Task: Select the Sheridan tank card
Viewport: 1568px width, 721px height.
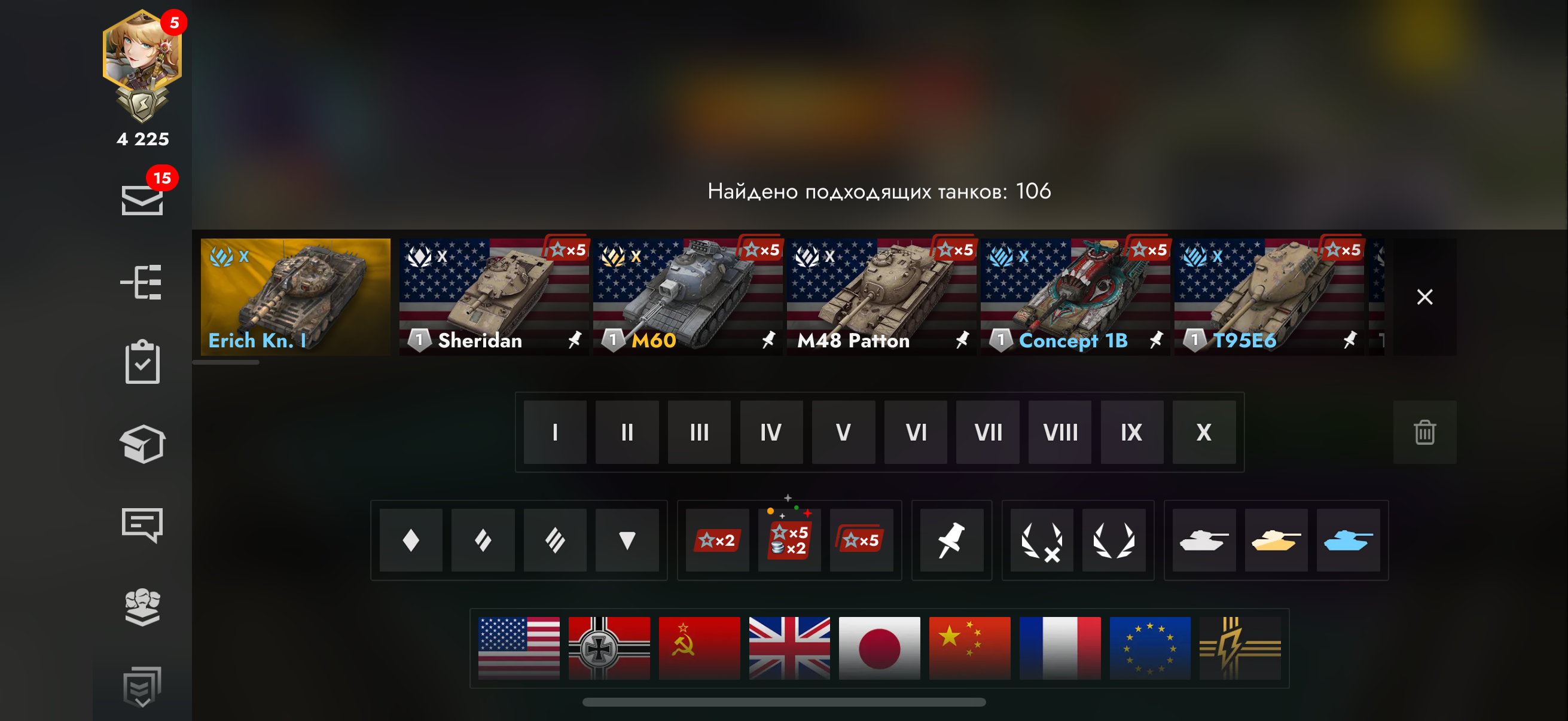Action: (494, 297)
